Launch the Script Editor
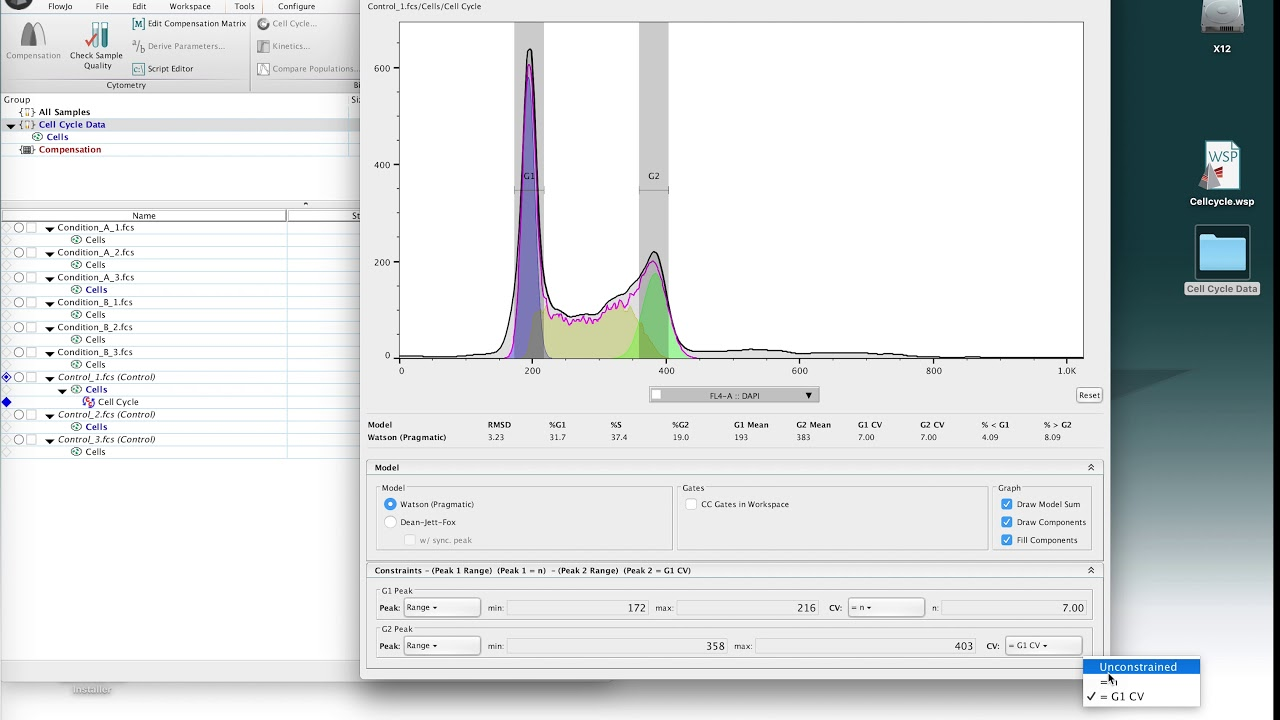This screenshot has height=720, width=1280. [163, 69]
